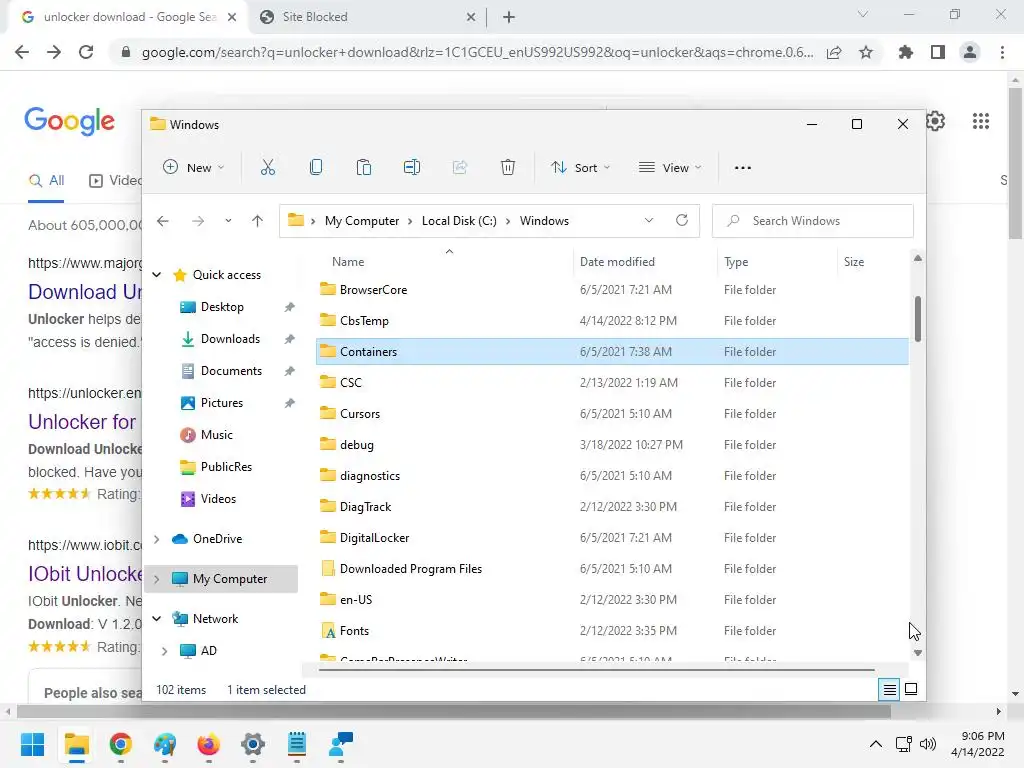This screenshot has height=768, width=1024.
Task: Open the View dropdown in Explorer
Action: point(669,168)
